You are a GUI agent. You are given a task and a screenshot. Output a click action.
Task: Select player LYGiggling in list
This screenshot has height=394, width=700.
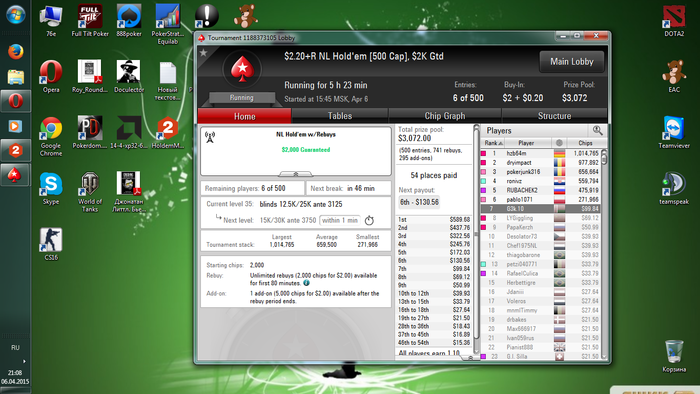[541, 218]
